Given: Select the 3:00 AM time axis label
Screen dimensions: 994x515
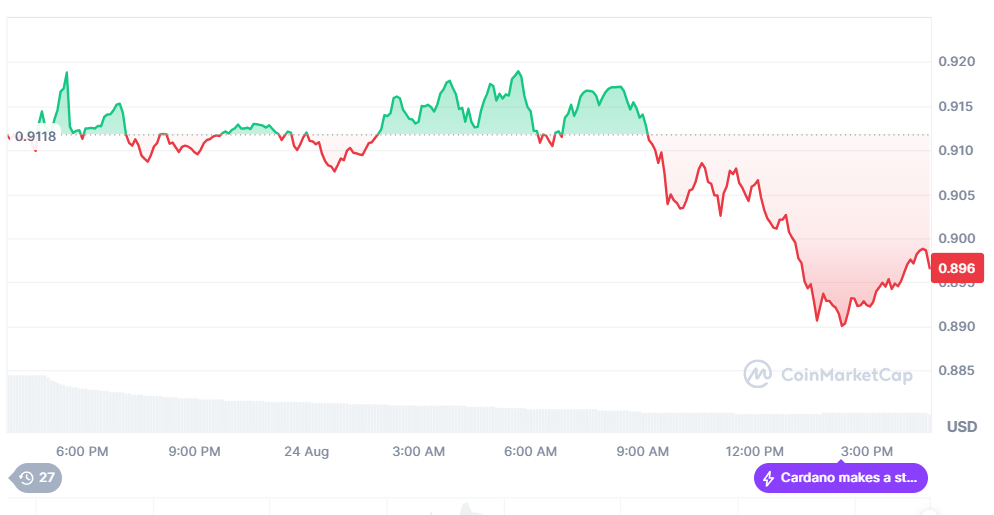Looking at the screenshot, I should 419,451.
